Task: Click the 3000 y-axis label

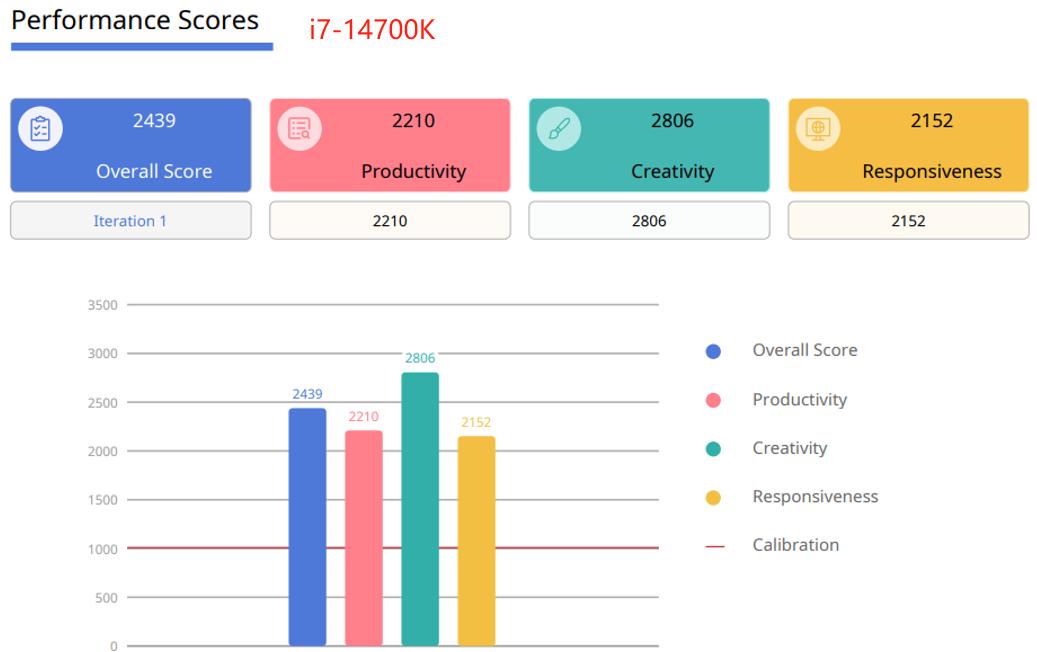Action: pos(103,354)
